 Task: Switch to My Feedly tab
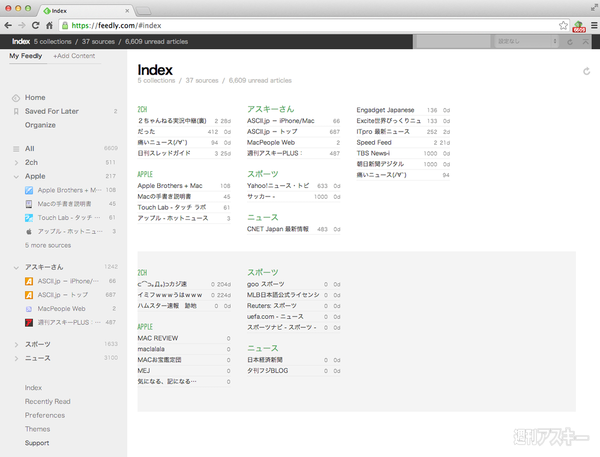click(26, 56)
